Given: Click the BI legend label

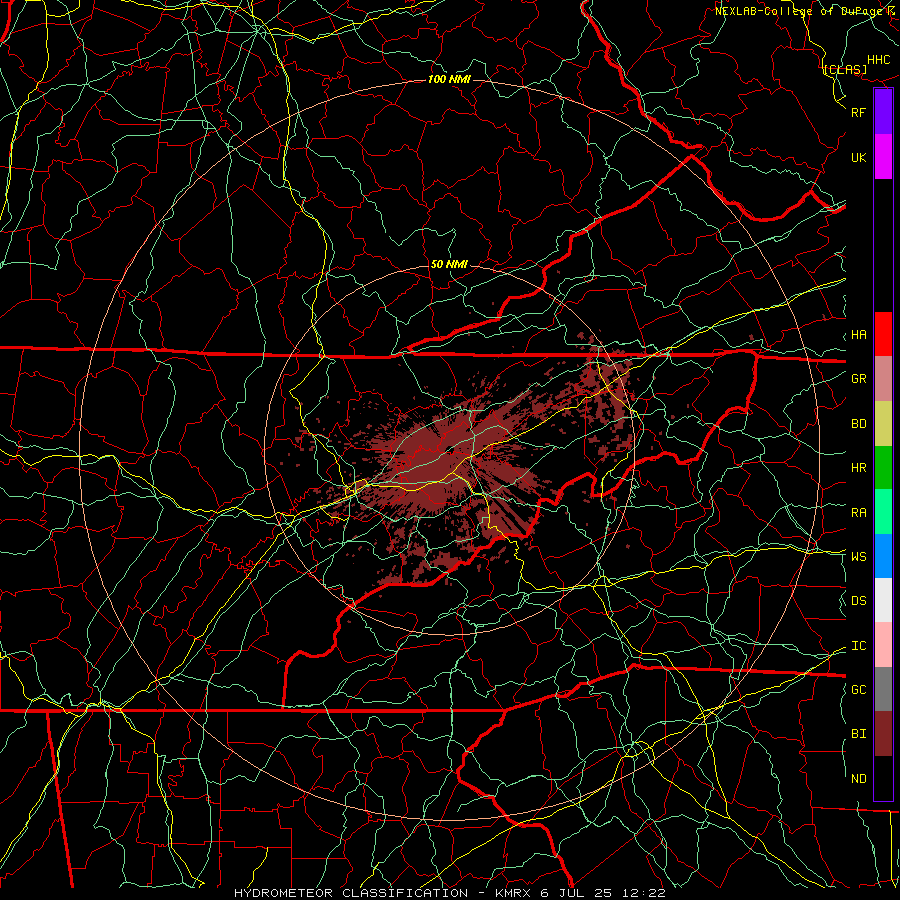Looking at the screenshot, I should pyautogui.click(x=858, y=734).
